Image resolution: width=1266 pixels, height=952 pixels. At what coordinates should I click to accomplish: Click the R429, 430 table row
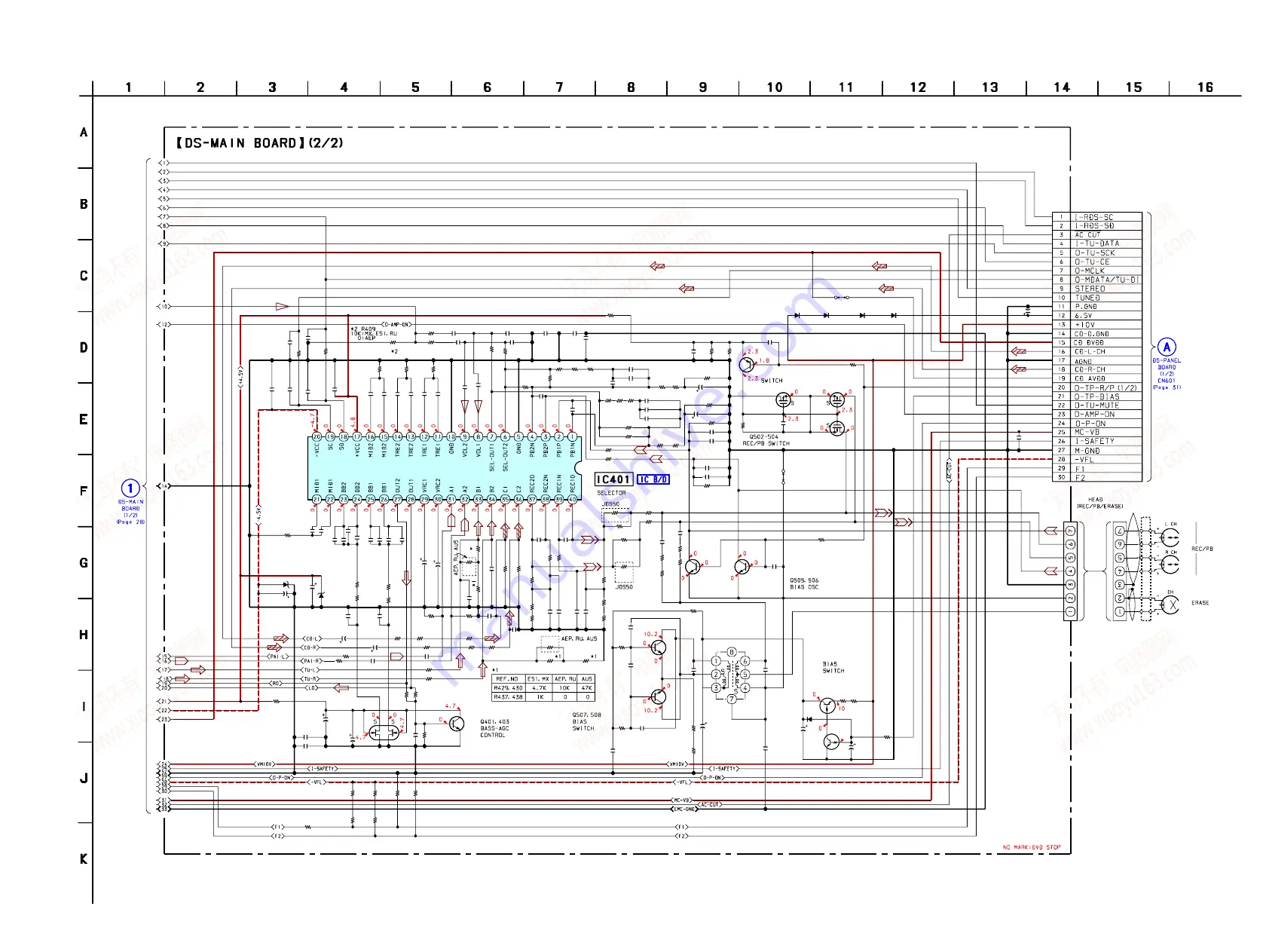pyautogui.click(x=543, y=688)
